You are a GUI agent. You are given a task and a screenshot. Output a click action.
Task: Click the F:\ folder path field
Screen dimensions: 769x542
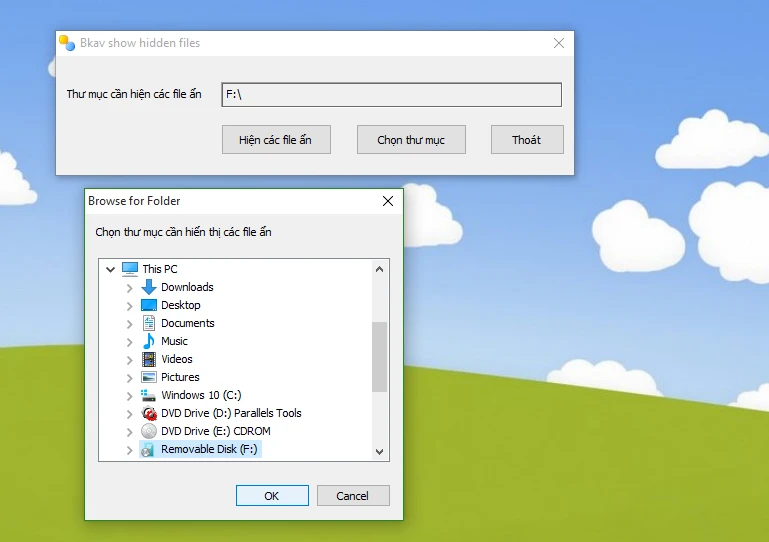pos(391,94)
